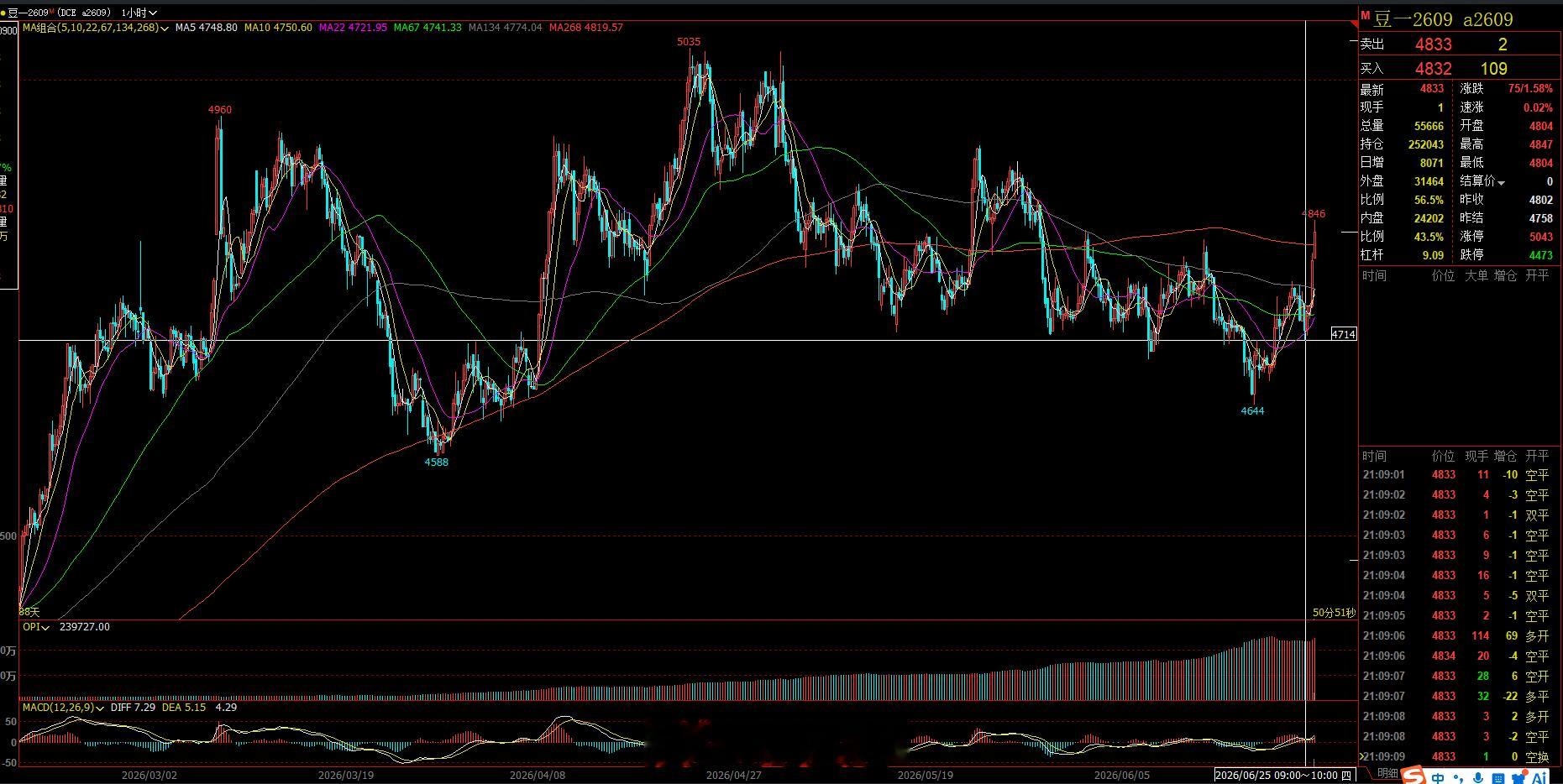Select the MA22 4721.95 legend value
The height and width of the screenshot is (784, 1563).
click(x=353, y=28)
